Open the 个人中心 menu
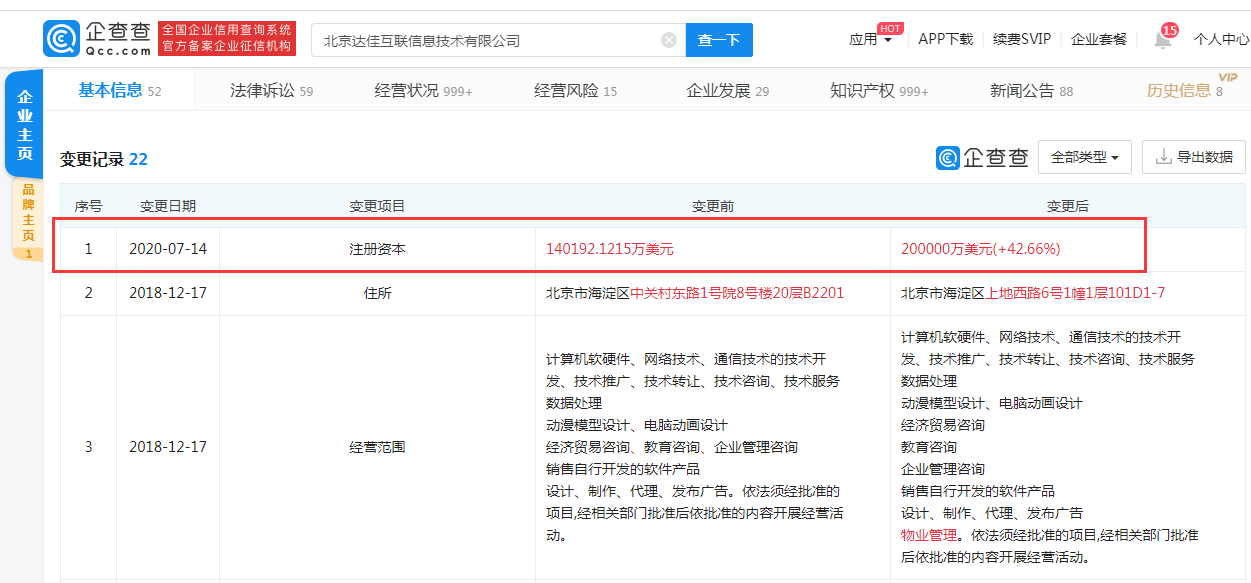The height and width of the screenshot is (583, 1251). pos(1221,40)
